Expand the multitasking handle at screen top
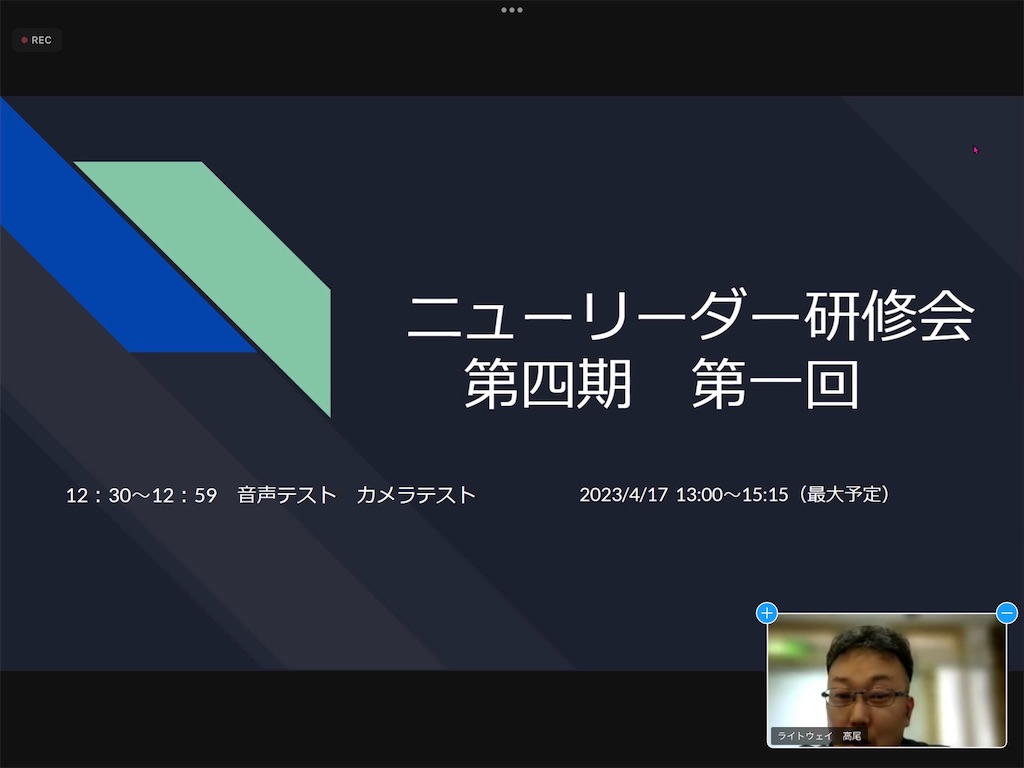This screenshot has height=768, width=1024. pos(512,10)
